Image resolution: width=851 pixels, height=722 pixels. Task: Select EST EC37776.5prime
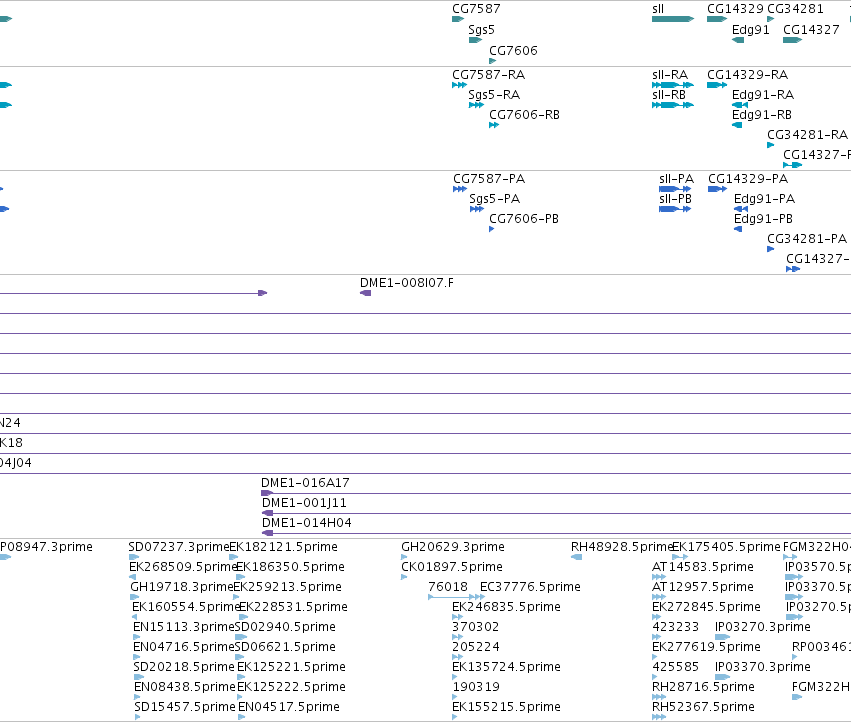pyautogui.click(x=530, y=587)
